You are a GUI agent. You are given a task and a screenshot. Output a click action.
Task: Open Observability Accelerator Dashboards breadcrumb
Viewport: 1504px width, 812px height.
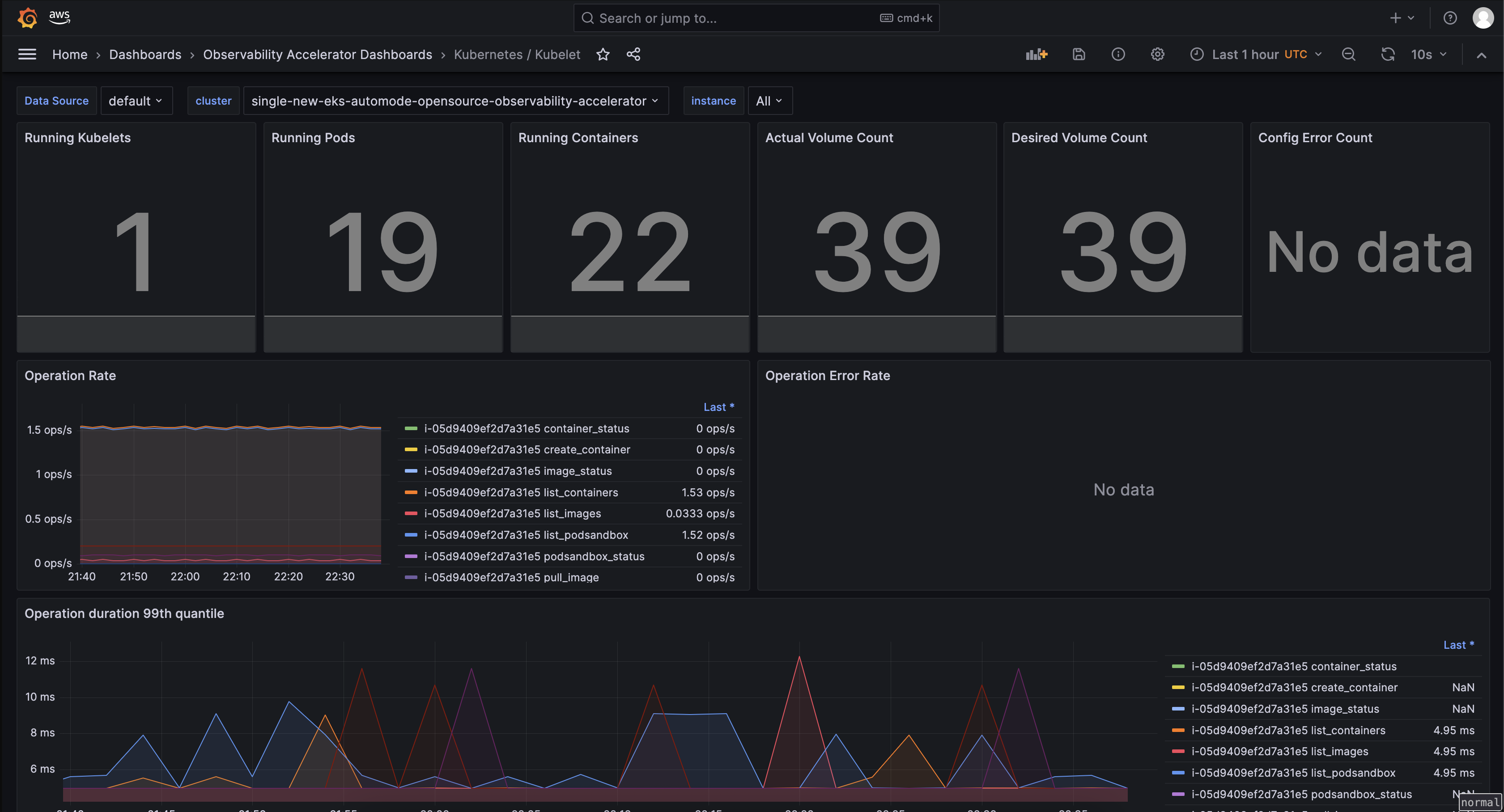(317, 54)
